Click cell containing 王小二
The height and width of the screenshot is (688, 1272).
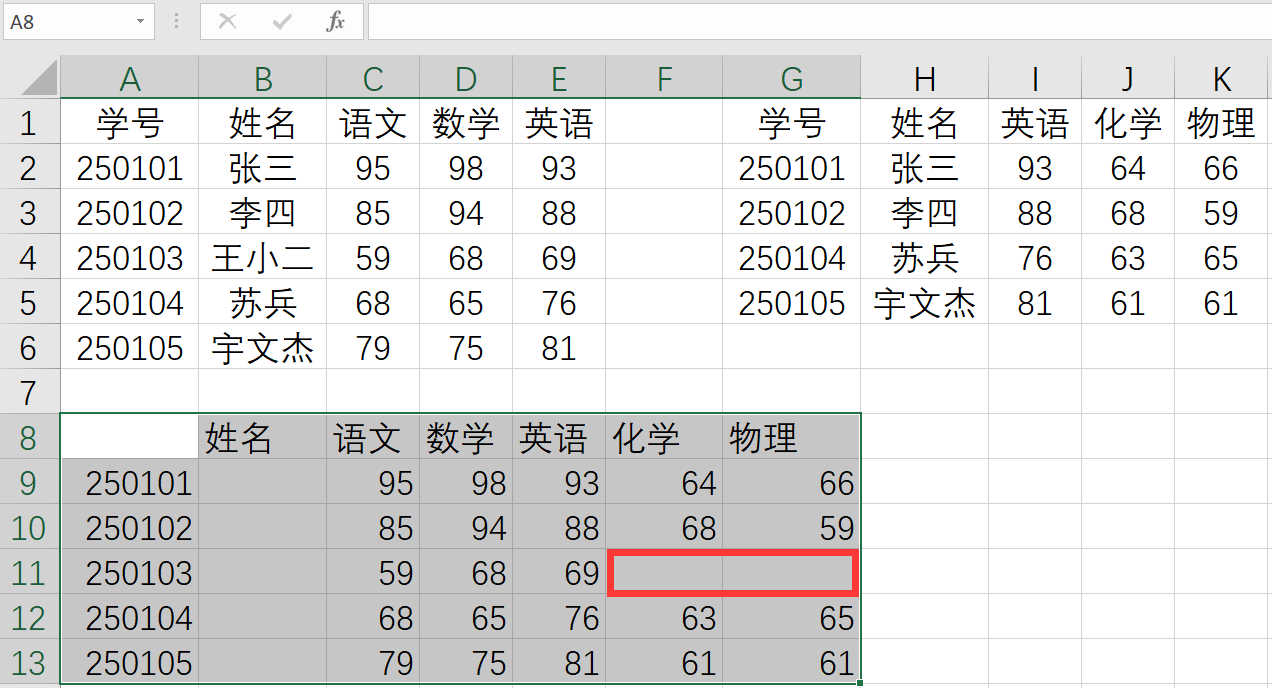(262, 259)
